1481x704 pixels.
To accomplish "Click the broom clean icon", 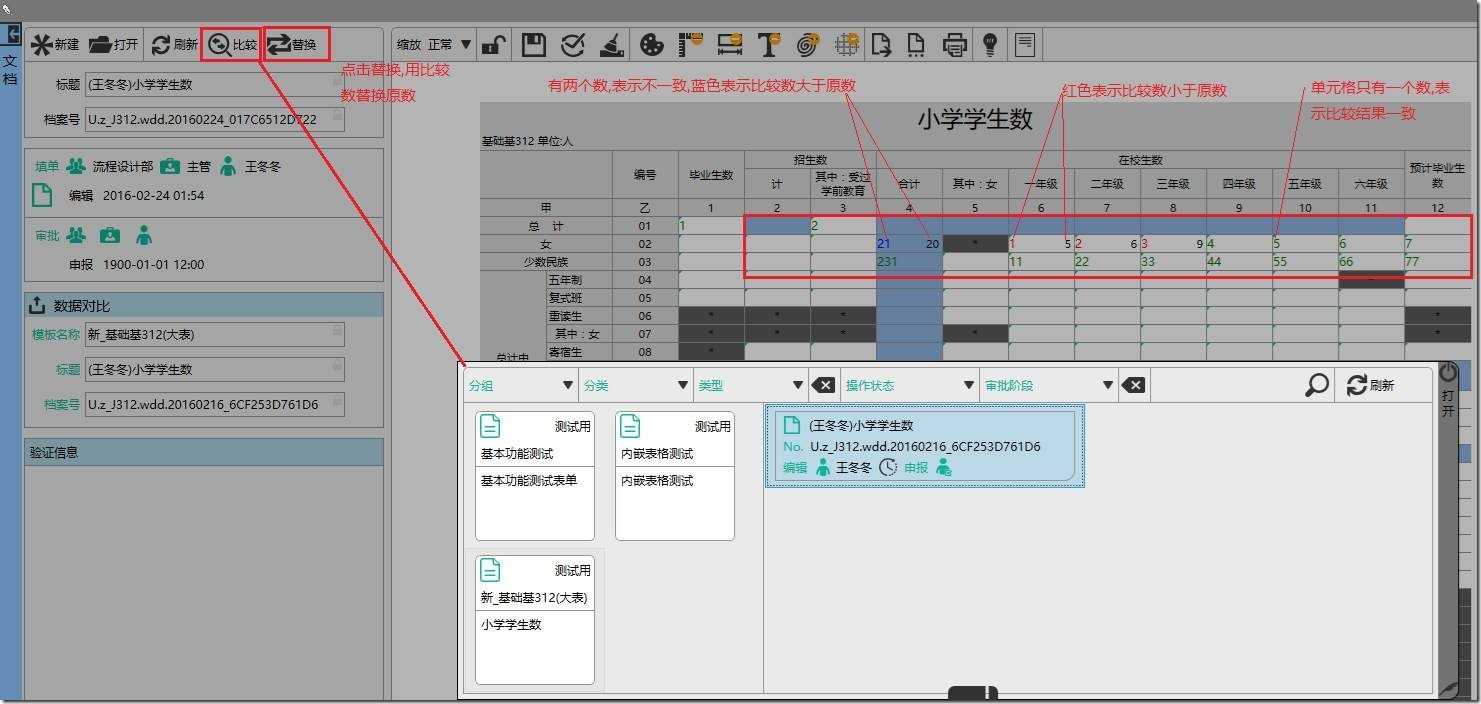I will pyautogui.click(x=612, y=44).
